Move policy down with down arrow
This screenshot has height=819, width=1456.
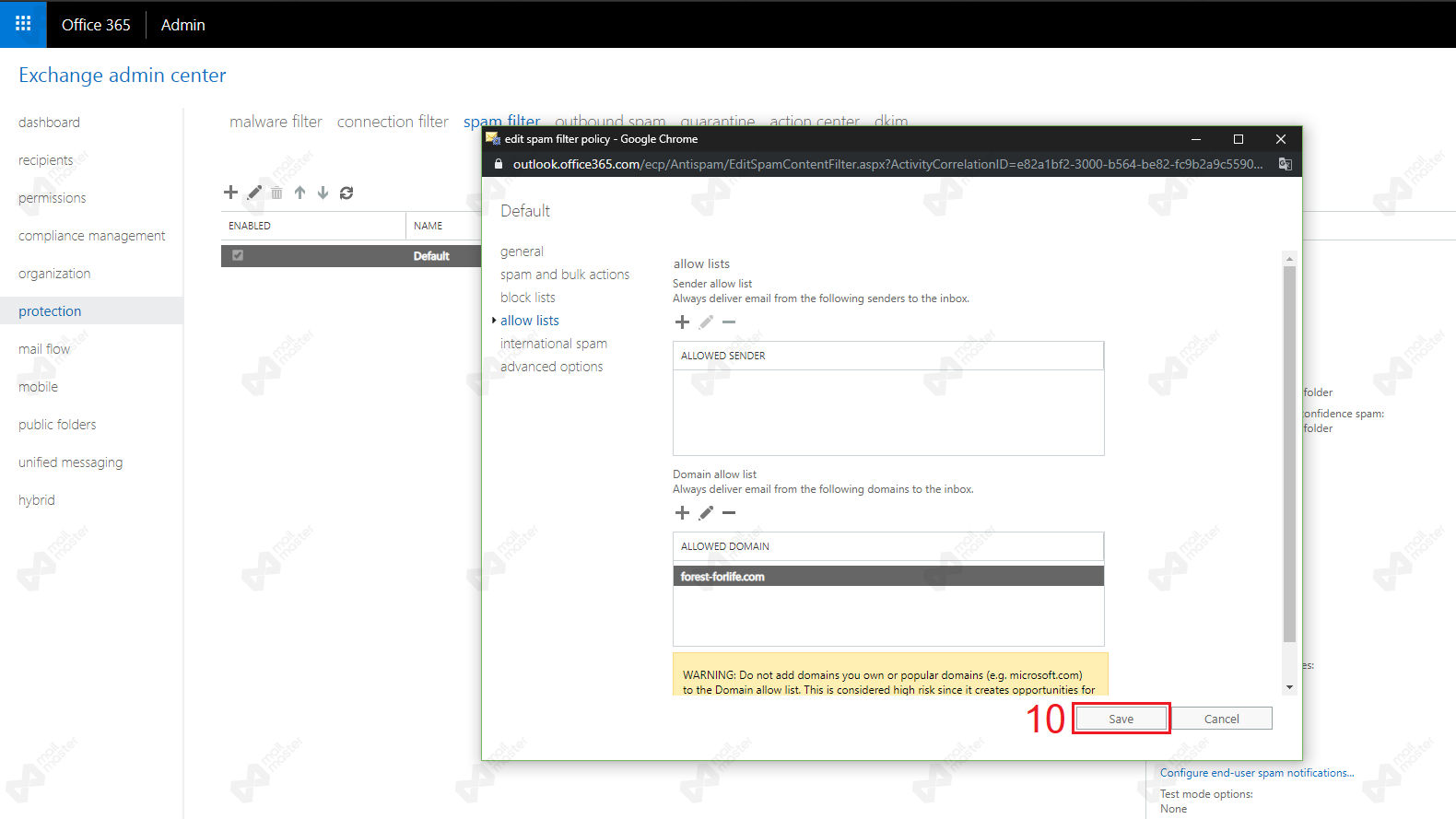pyautogui.click(x=323, y=193)
